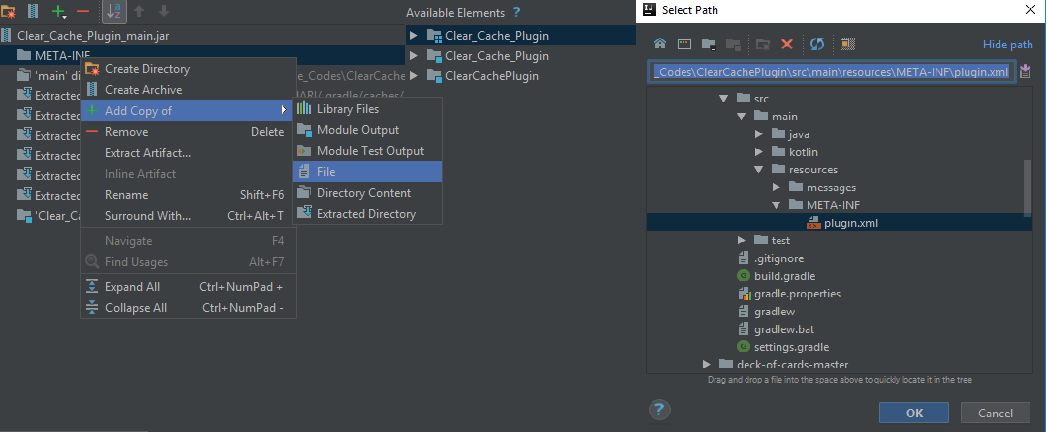
Task: Click the Create Archive toolbar icon
Action: pyautogui.click(x=33, y=11)
